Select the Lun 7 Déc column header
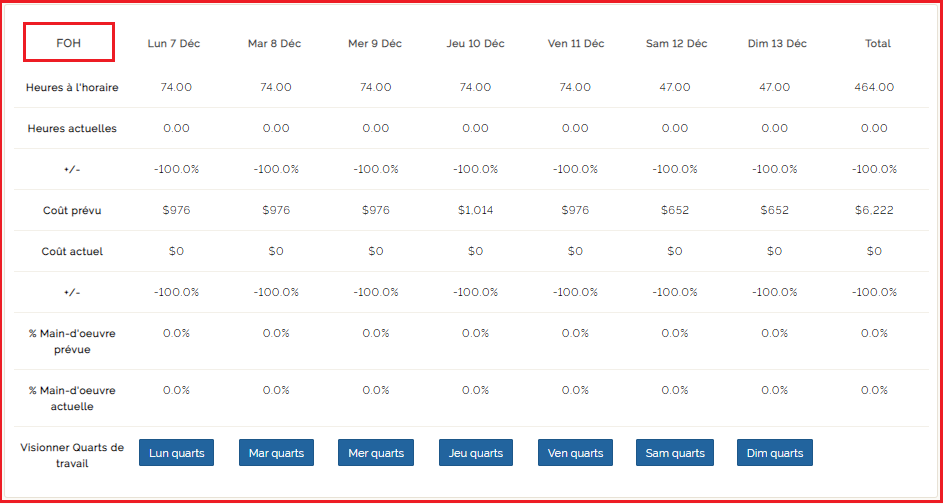Viewport: 943px width, 504px height. pyautogui.click(x=174, y=44)
